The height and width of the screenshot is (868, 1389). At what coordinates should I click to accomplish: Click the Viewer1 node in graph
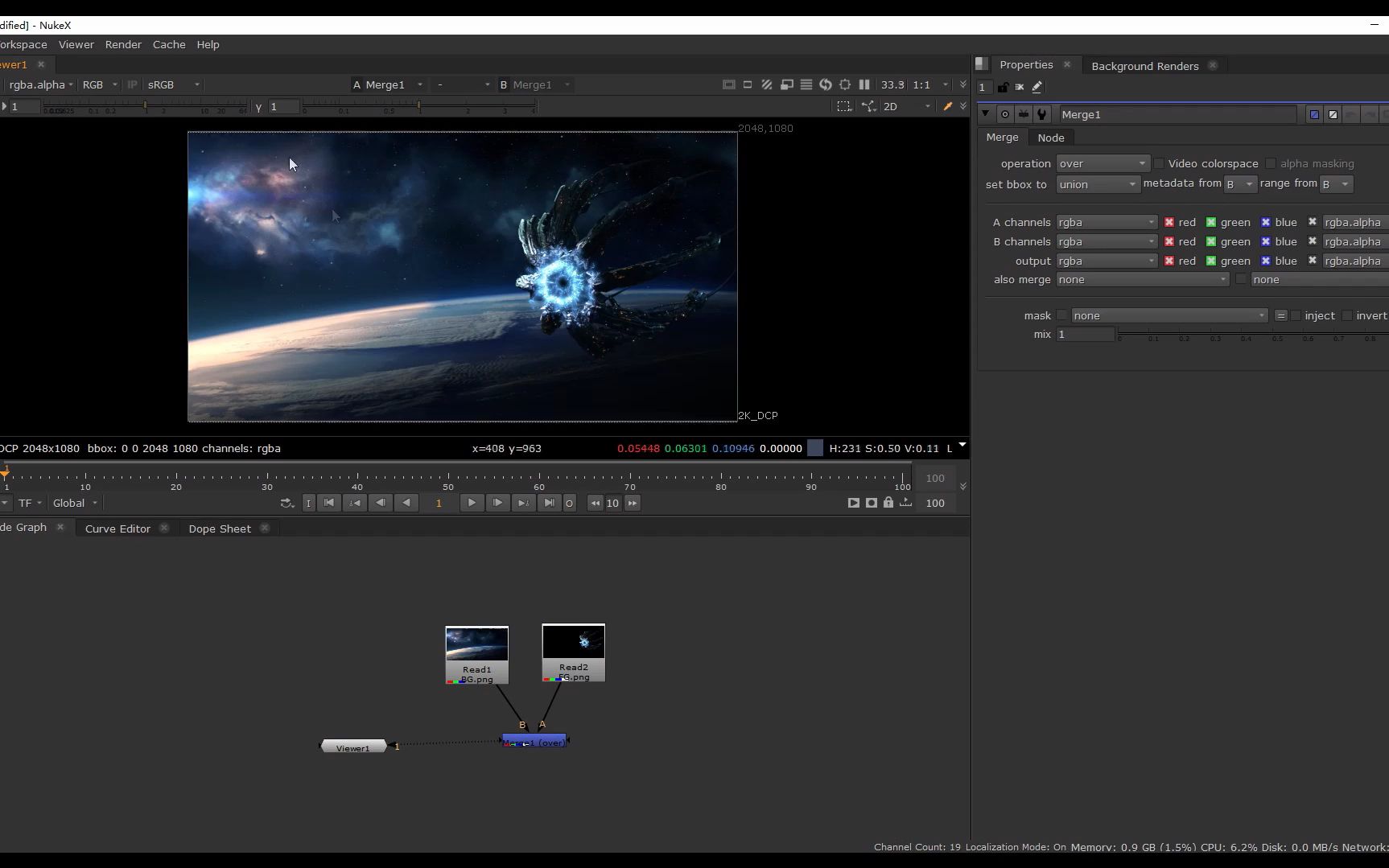point(353,747)
